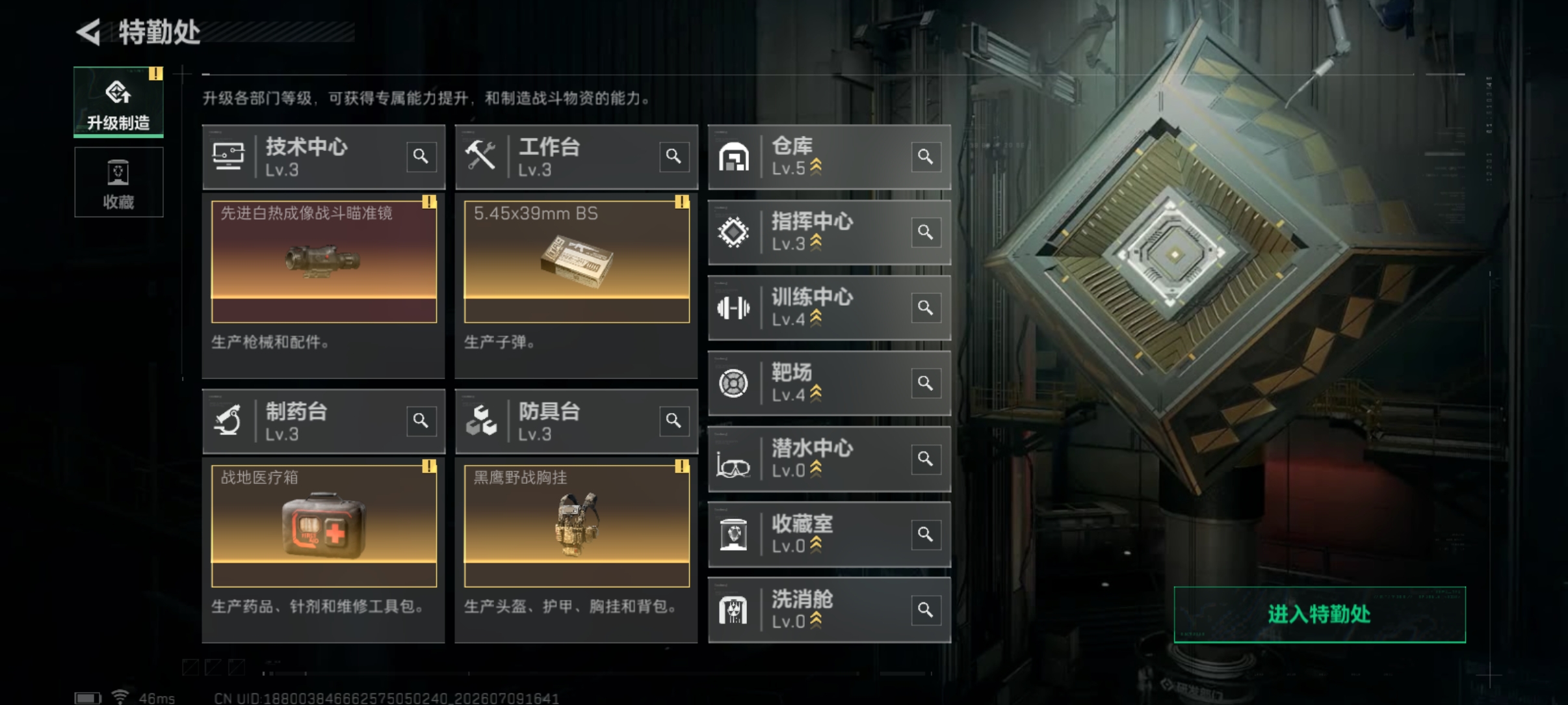Select the 防具台 Lv.3 station header
1568x705 pixels.
coord(577,421)
